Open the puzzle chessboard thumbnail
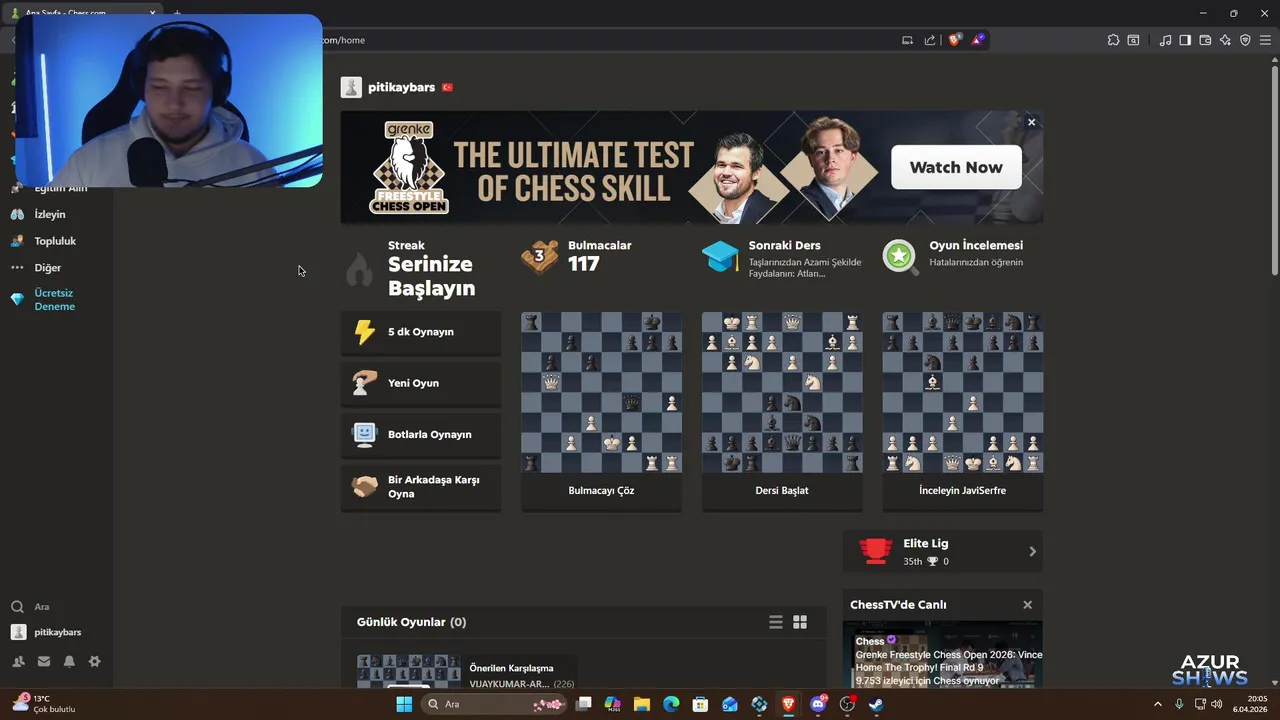The image size is (1280, 720). click(x=601, y=392)
